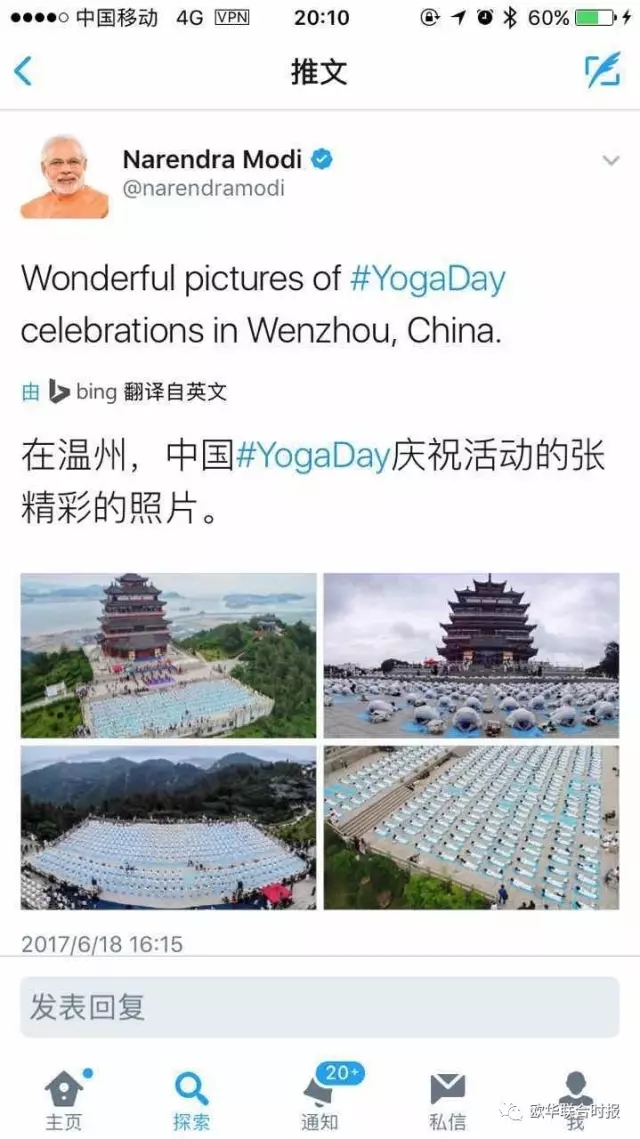The height and width of the screenshot is (1139, 640).
Task: Open the 私信 messages envelope tab
Action: (x=447, y=1100)
